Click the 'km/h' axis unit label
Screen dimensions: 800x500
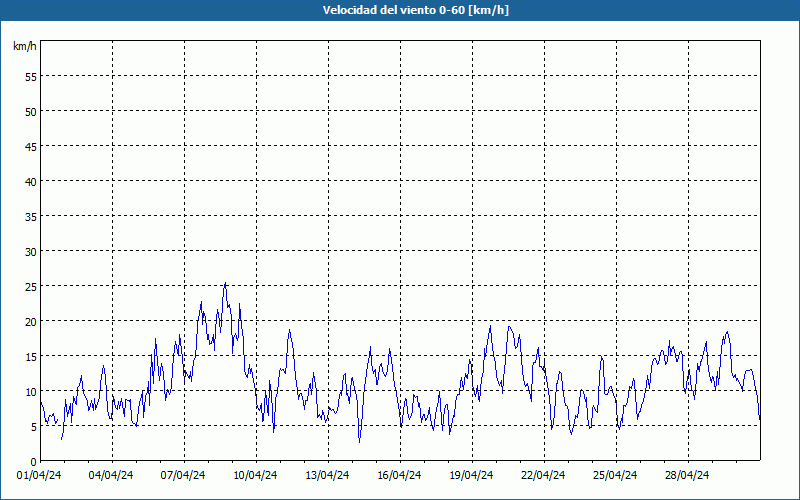(x=24, y=46)
